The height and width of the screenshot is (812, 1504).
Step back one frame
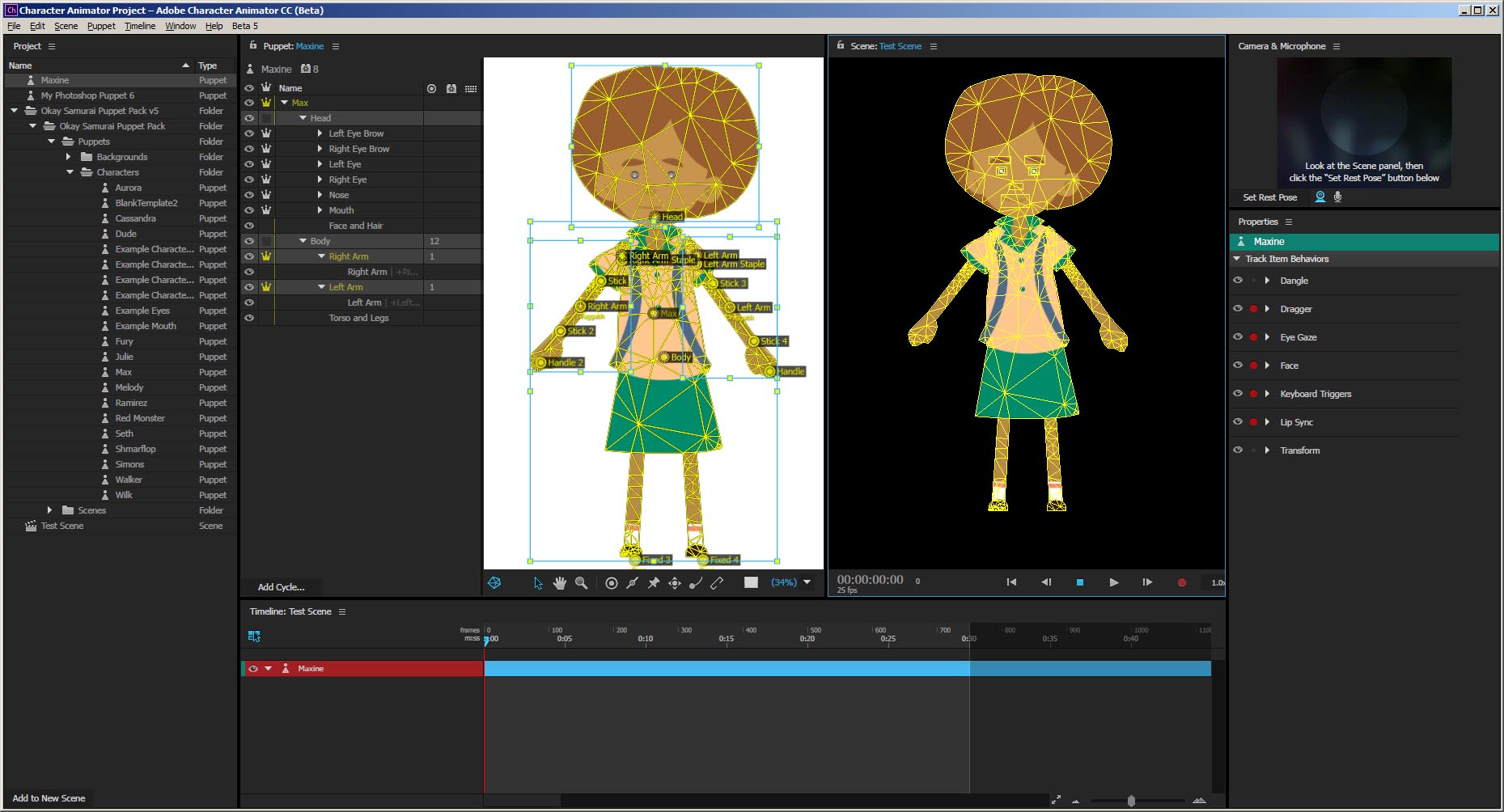coord(1046,582)
